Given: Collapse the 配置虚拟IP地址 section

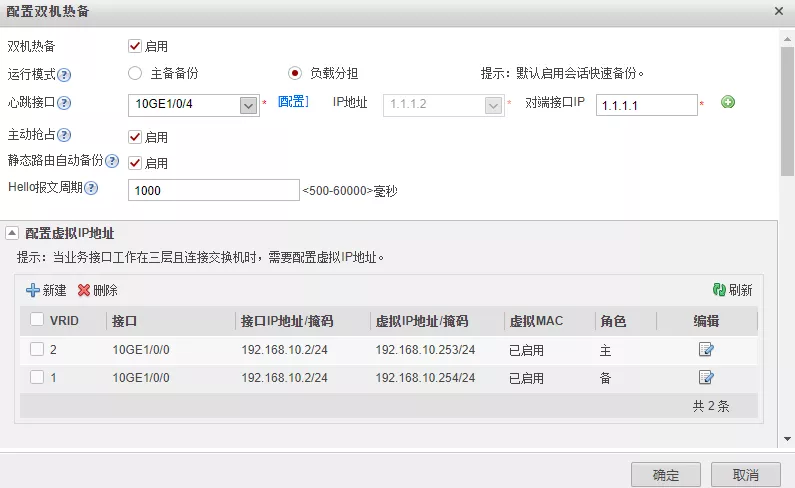Looking at the screenshot, I should point(12,233).
